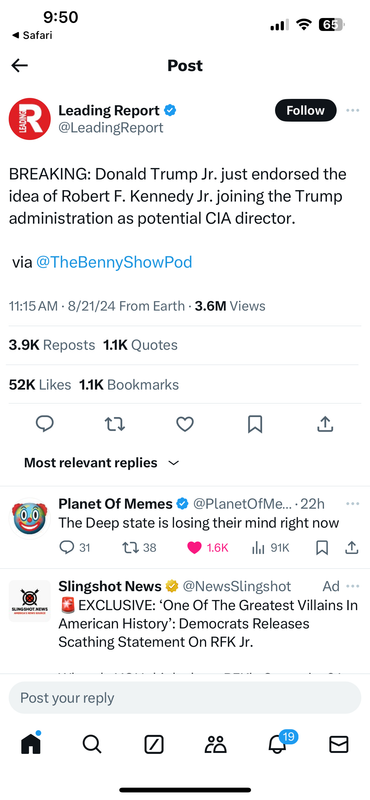Tap the back arrow icon
This screenshot has height=800, width=370.
pyautogui.click(x=19, y=65)
